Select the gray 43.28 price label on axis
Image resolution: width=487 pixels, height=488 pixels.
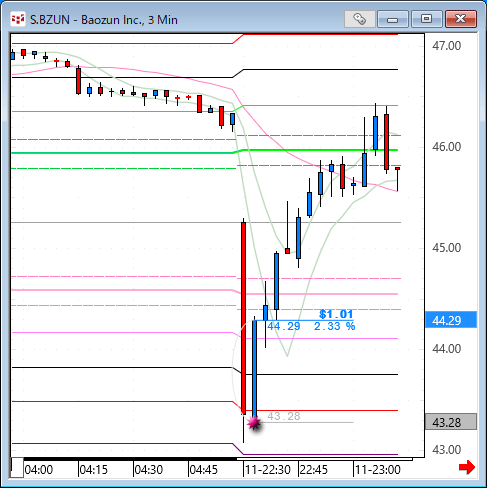click(451, 422)
